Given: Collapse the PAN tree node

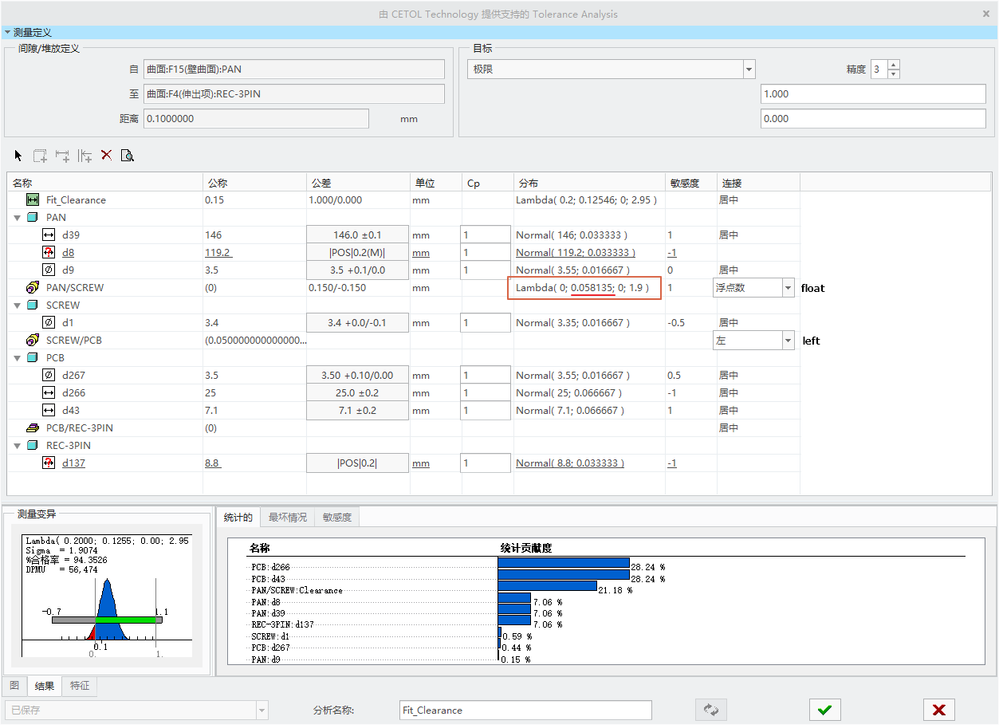Looking at the screenshot, I should (17, 217).
